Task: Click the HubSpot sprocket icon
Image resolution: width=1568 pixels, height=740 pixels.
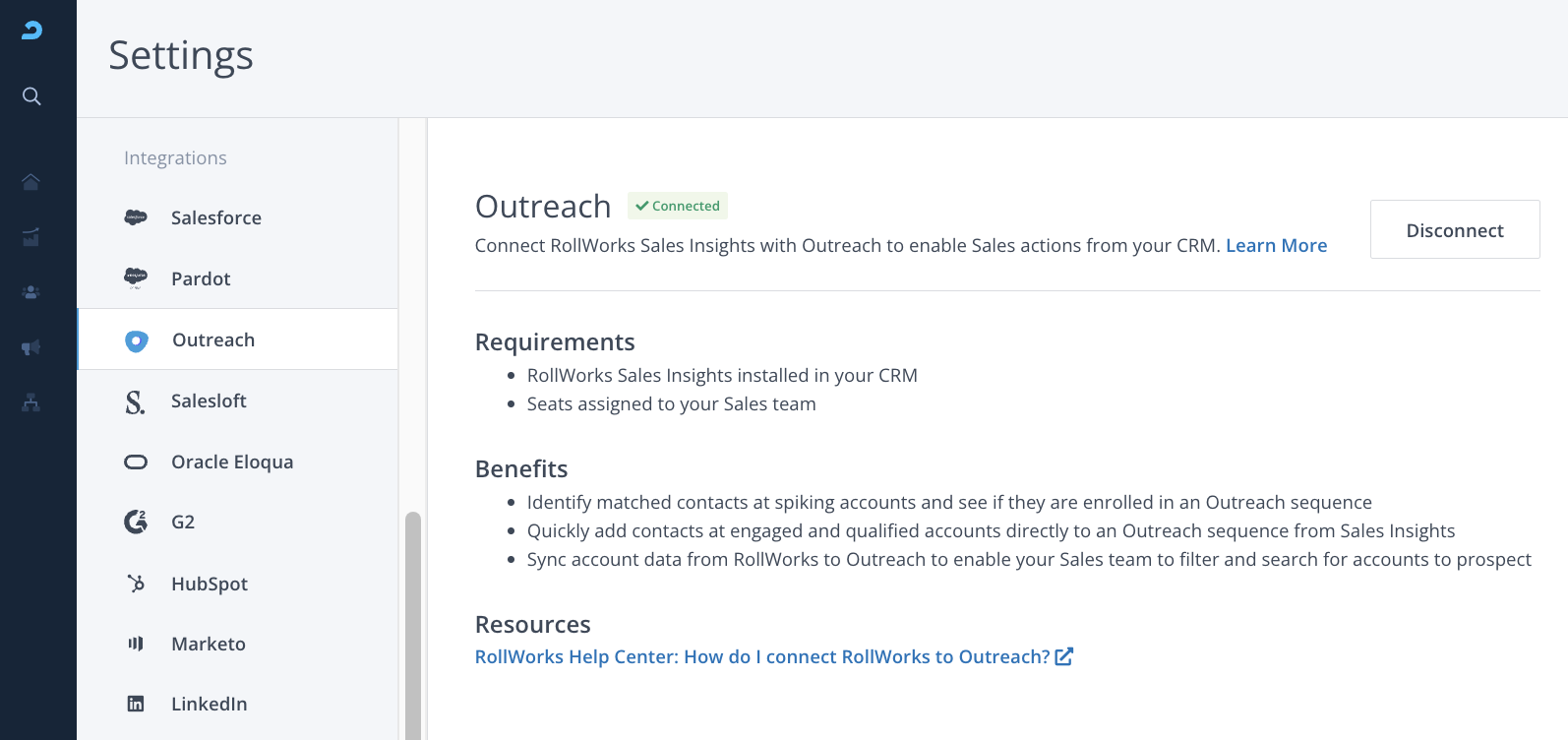Action: tap(136, 584)
